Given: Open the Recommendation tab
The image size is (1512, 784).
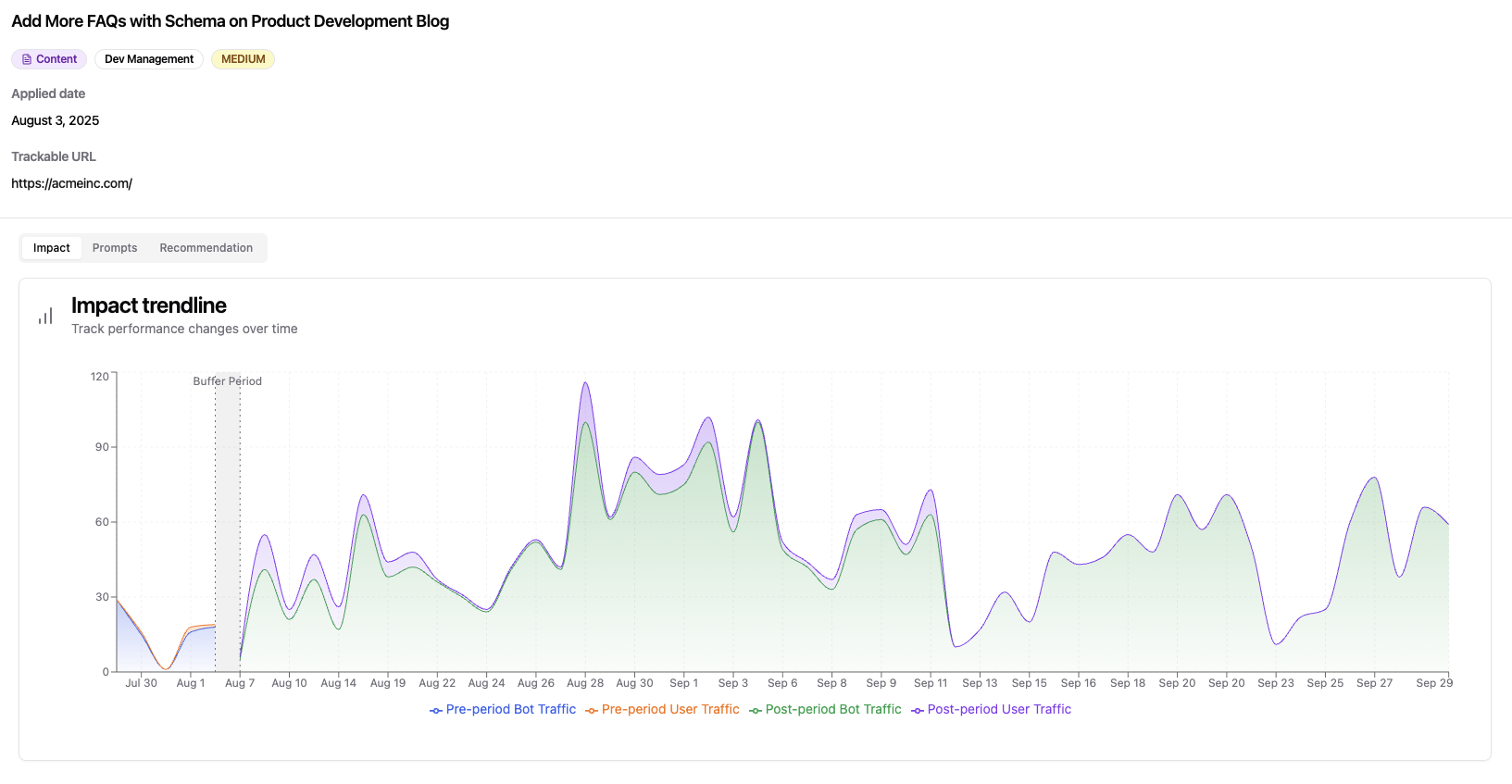Looking at the screenshot, I should [206, 248].
